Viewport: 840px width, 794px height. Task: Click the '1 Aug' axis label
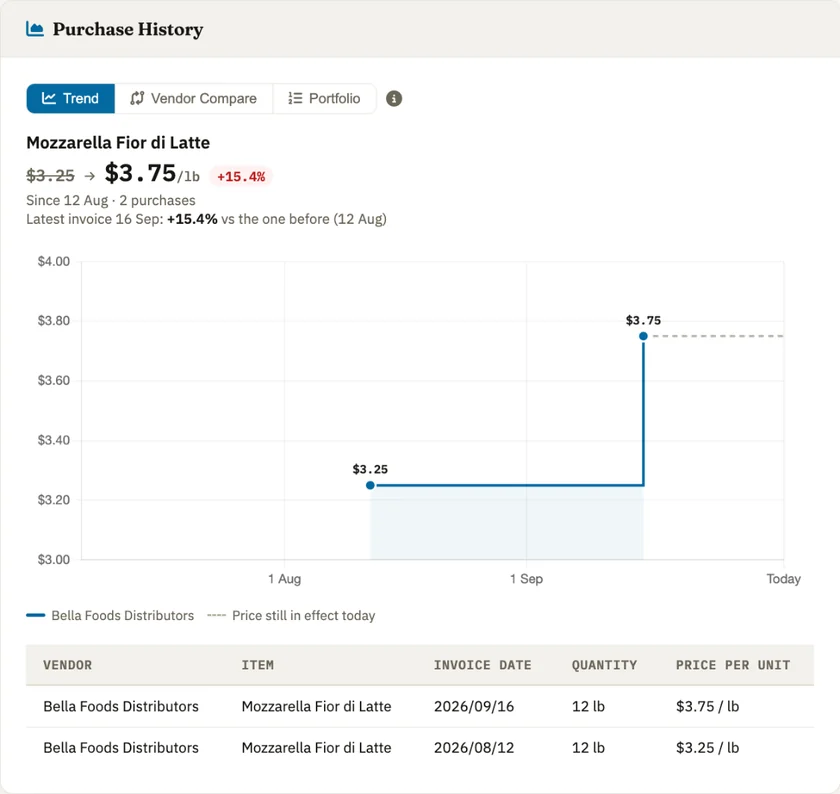click(x=284, y=579)
